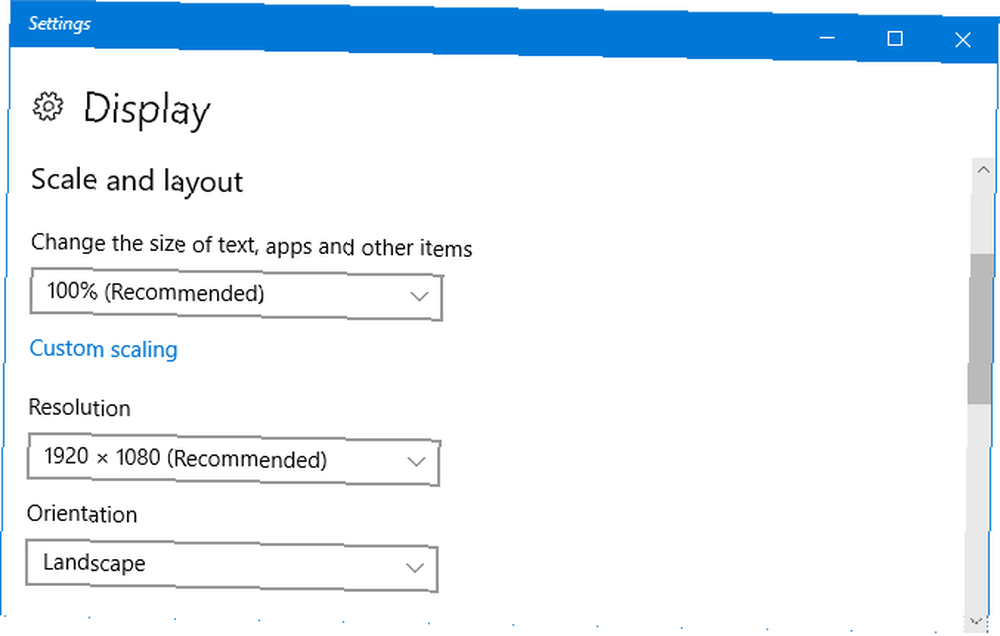
Task: Click the Orientation label
Action: 82,514
